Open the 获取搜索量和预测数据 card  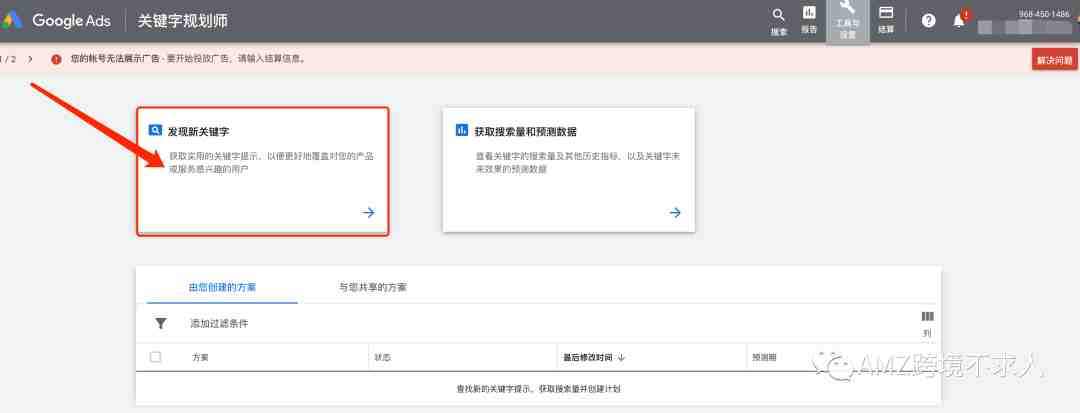568,170
